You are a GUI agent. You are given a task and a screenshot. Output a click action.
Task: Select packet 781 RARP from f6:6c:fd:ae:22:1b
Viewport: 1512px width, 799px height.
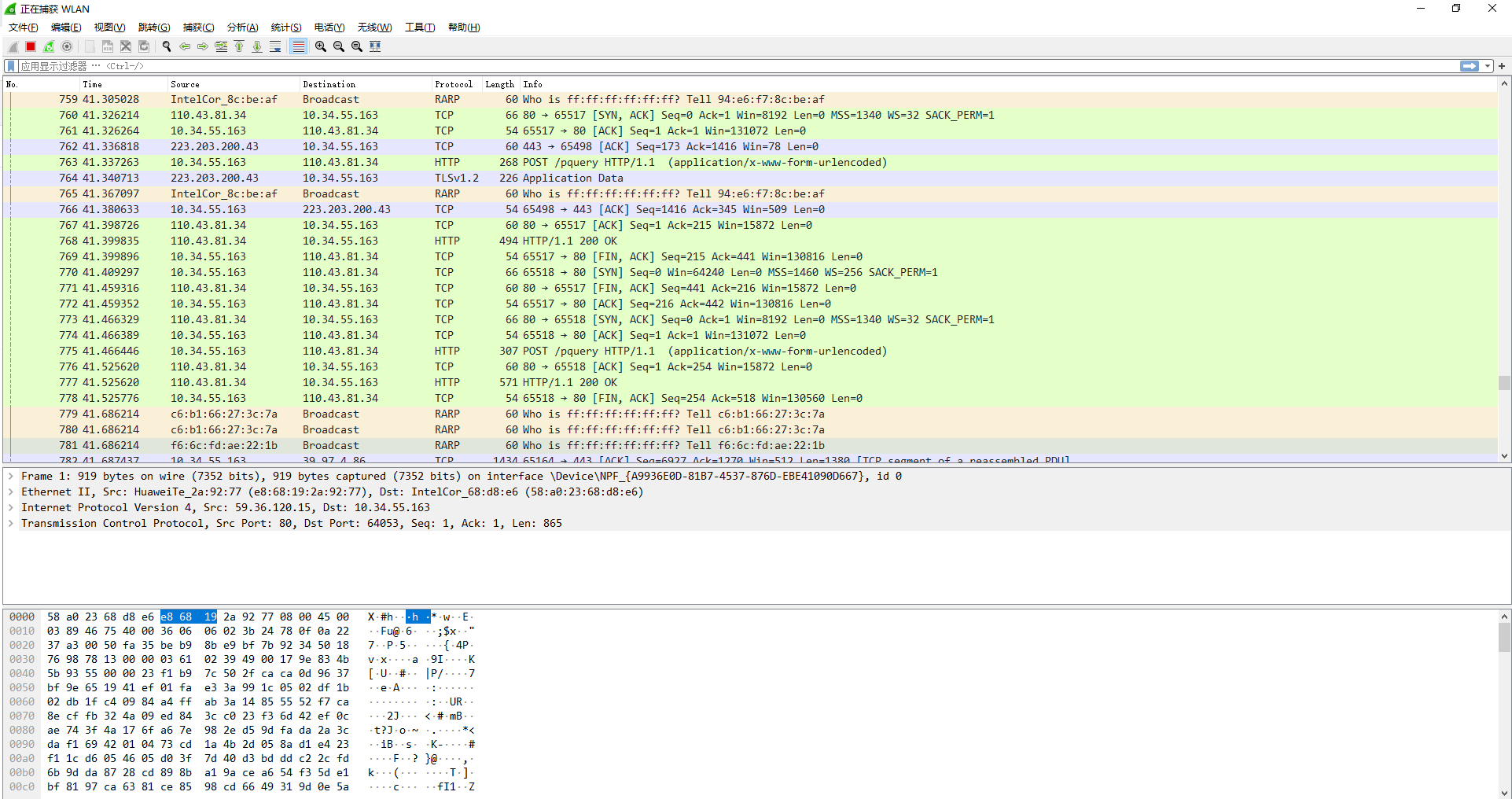(750, 445)
